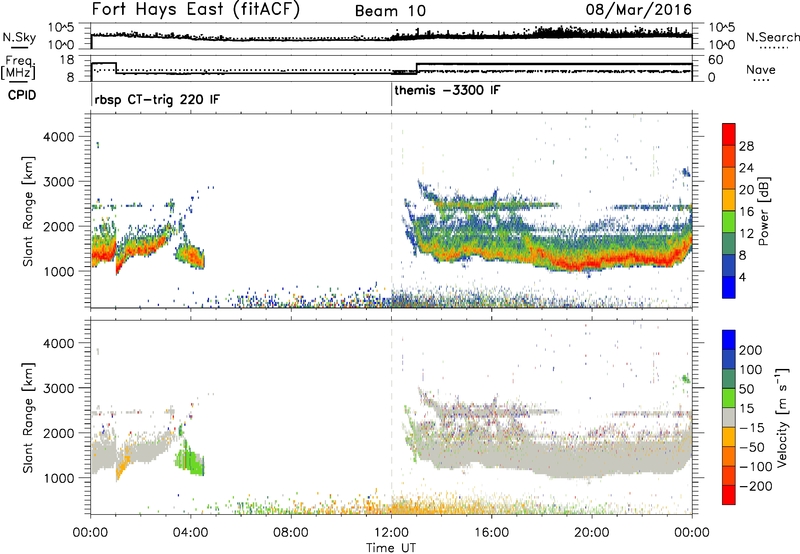Click the '20:00' time tick label

(592, 532)
